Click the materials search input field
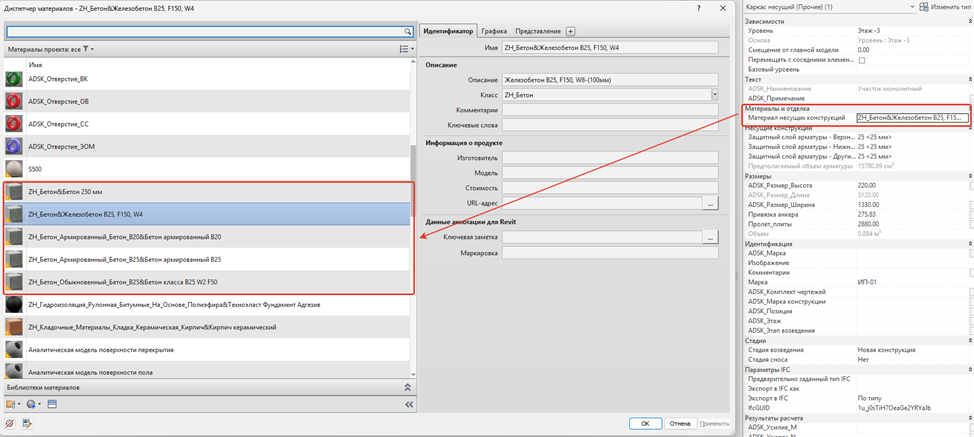This screenshot has height=437, width=974. tap(205, 30)
